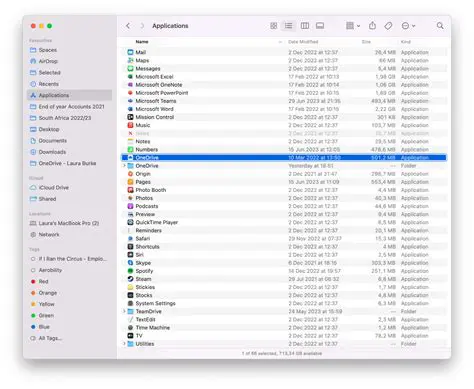
Task: Select the Microsoft Teams icon
Action: (130, 101)
